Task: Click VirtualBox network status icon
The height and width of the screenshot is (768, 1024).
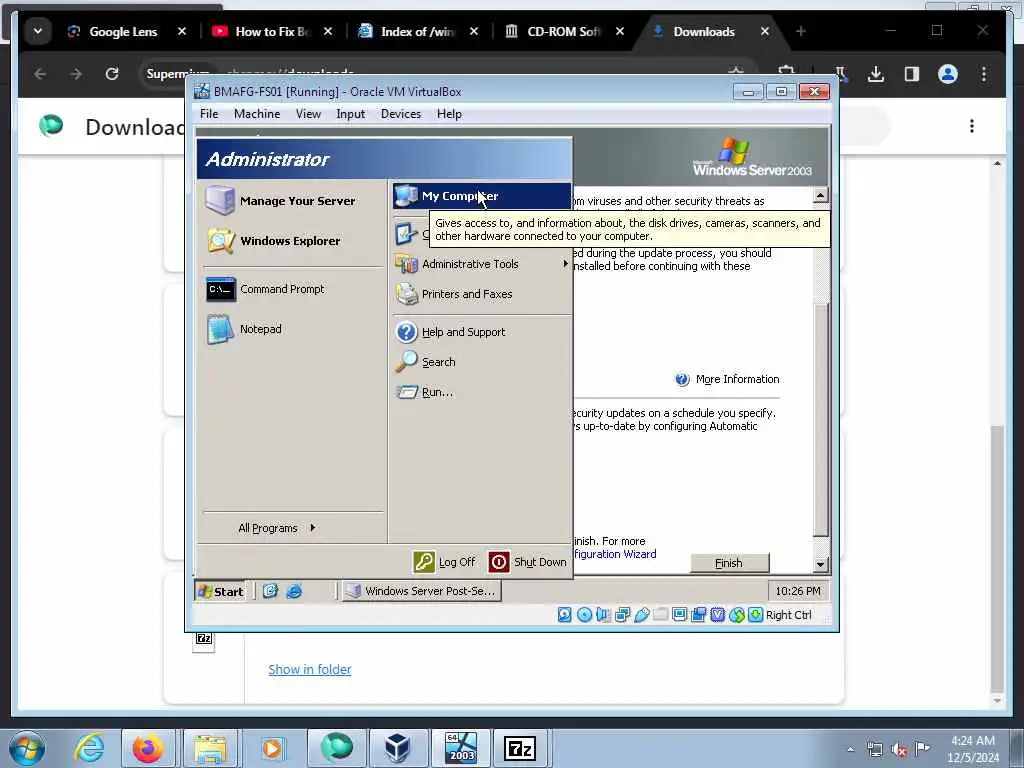Action: (622, 615)
